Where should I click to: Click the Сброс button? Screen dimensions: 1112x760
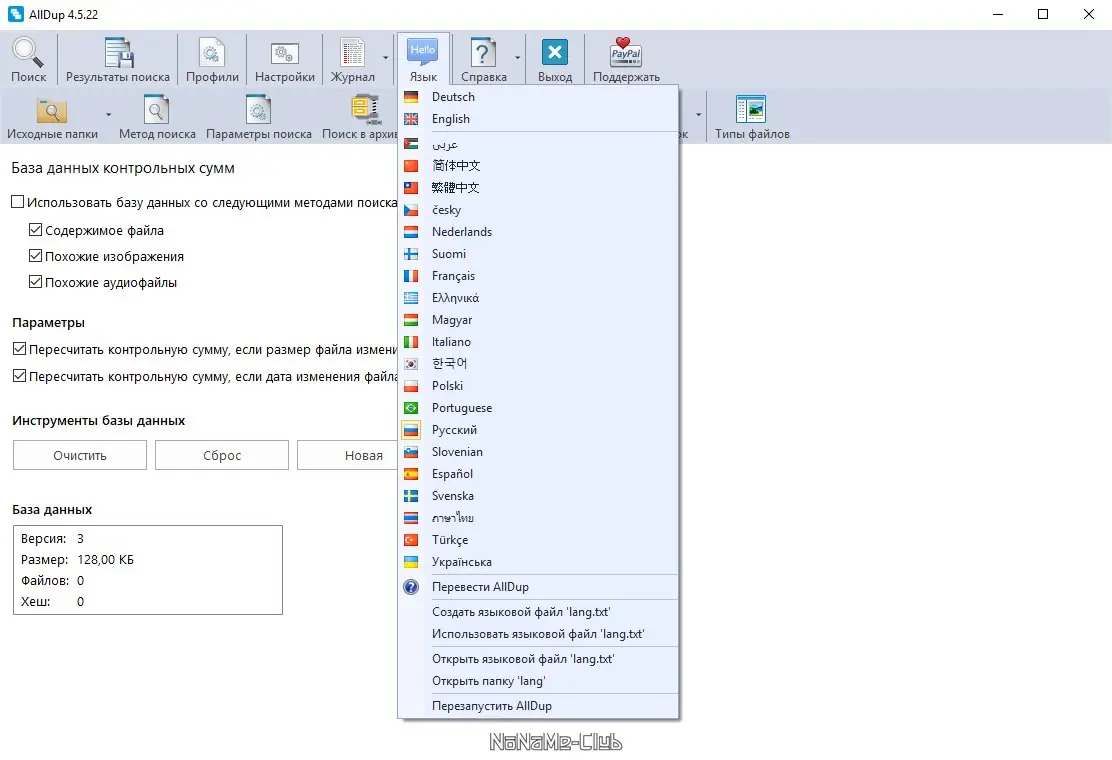(x=222, y=455)
